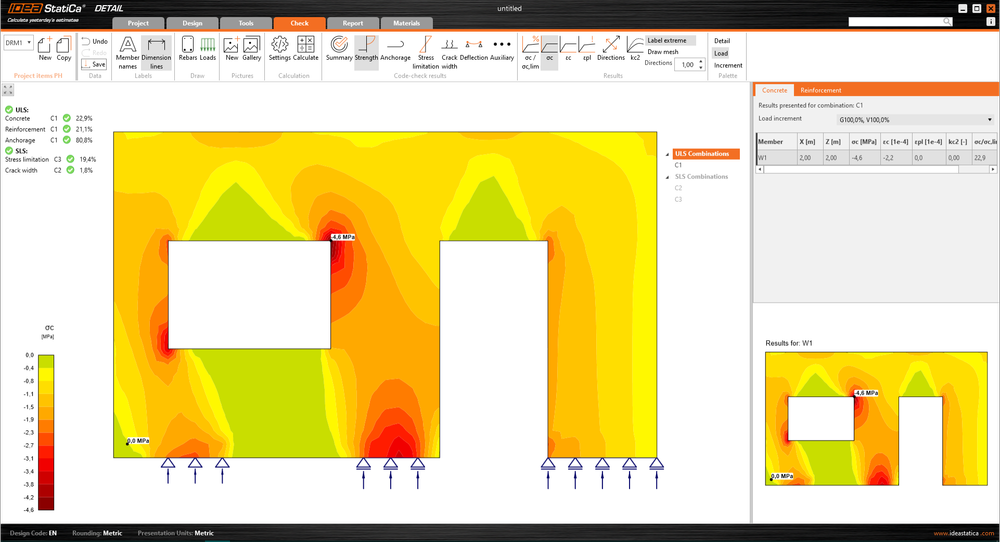Viewport: 1000px width, 542px height.
Task: Select the ULS Combinations group
Action: pos(706,154)
